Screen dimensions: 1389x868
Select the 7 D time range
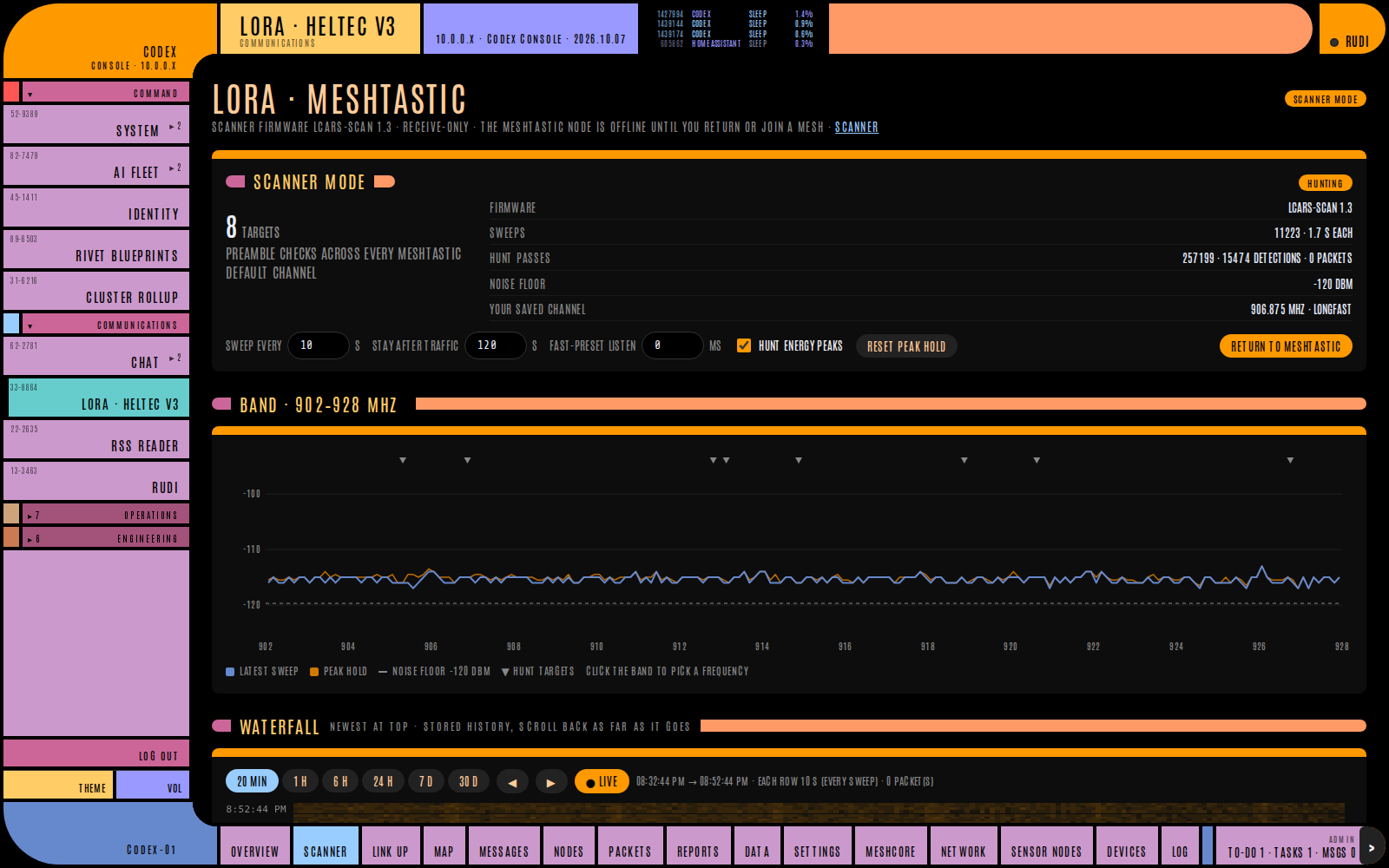tap(426, 782)
